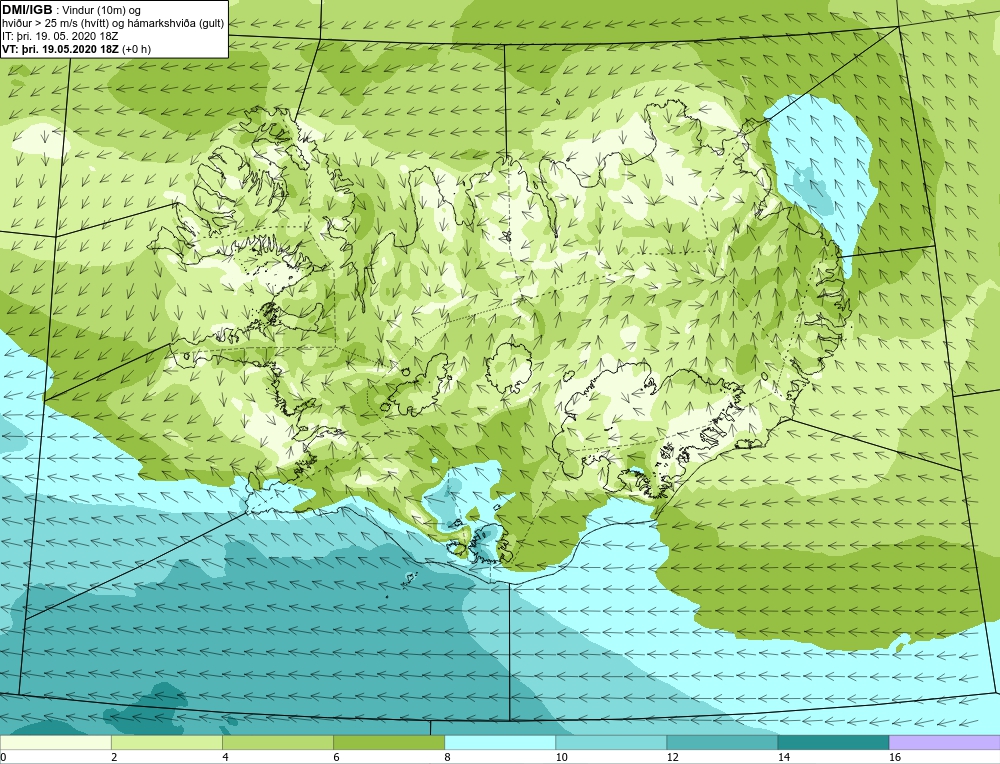Click the 'hviður > 25 m/s (hvítt)' description line

tap(113, 24)
